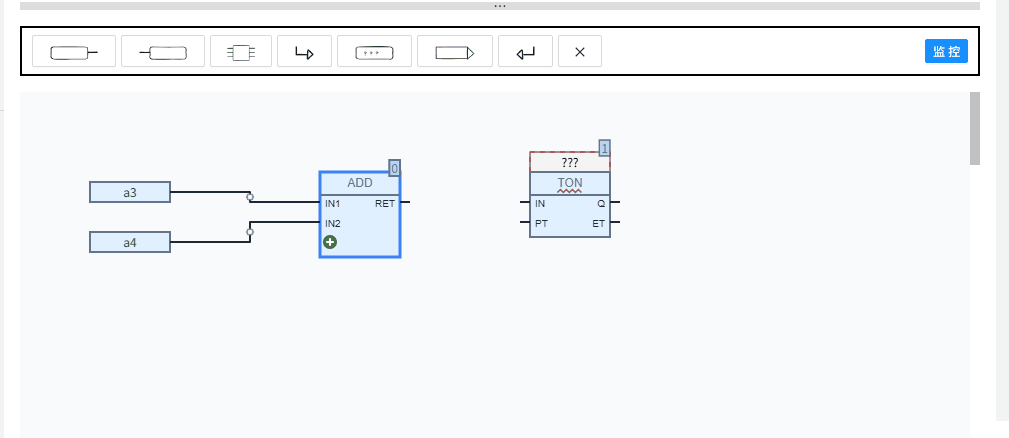The width and height of the screenshot is (1009, 438).
Task: Select the a4 variable block
Action: [x=130, y=242]
